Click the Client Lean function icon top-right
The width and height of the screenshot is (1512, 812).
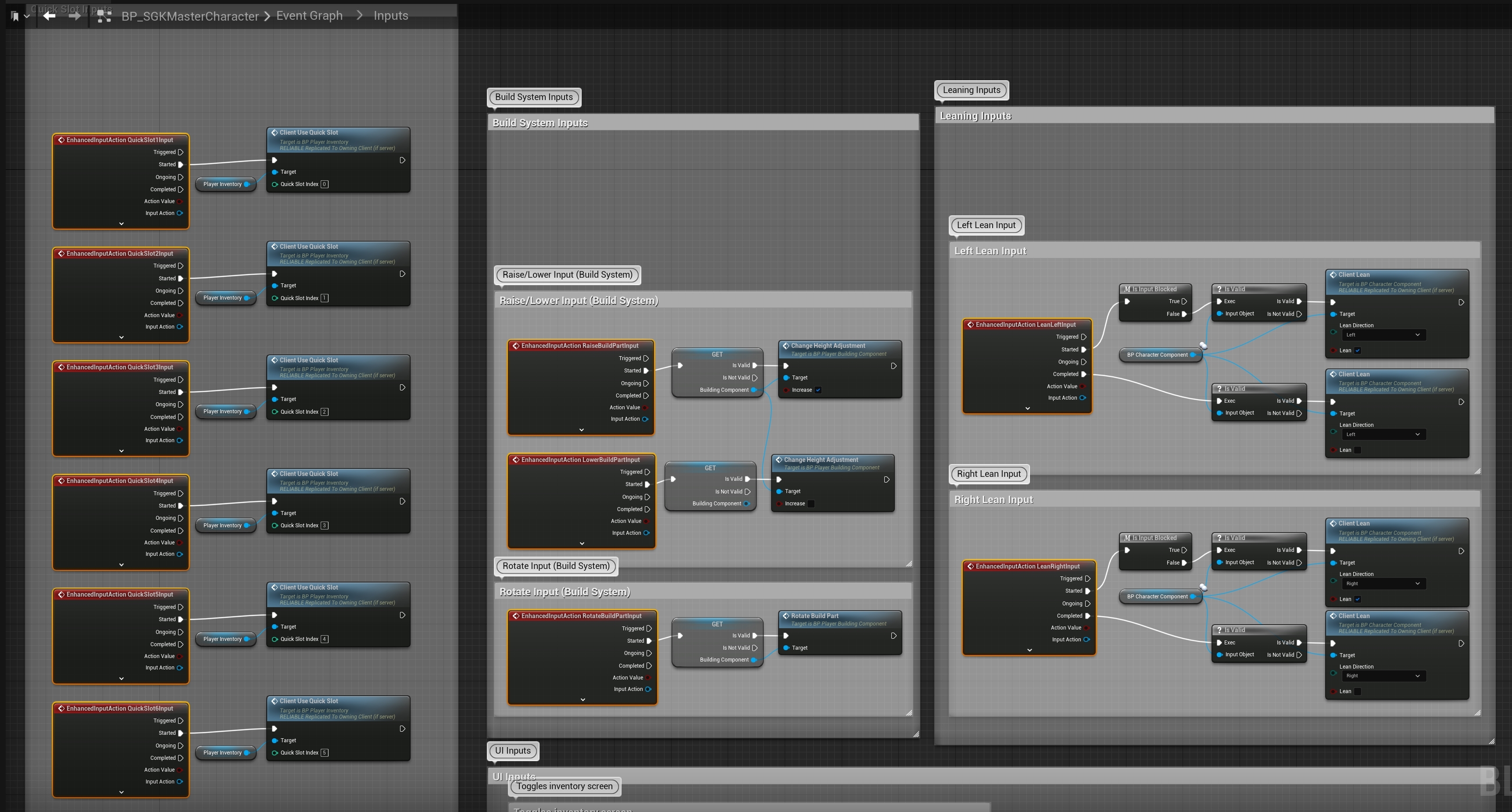(x=1333, y=275)
